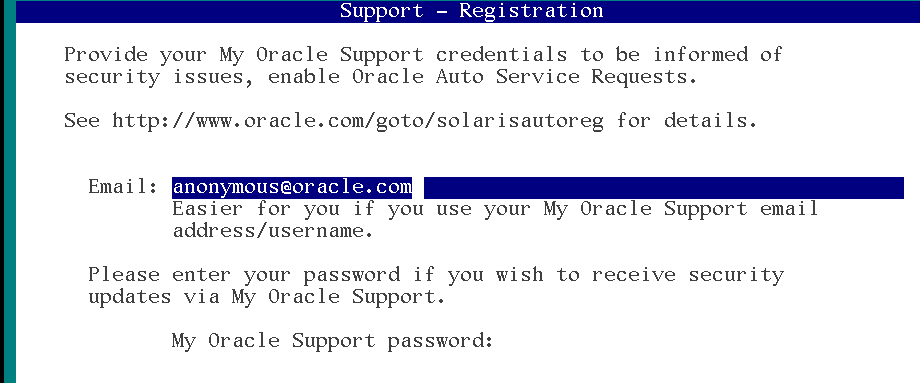The width and height of the screenshot is (920, 383).
Task: Click the anonymous@oracle.com email text
Action: [x=292, y=188]
